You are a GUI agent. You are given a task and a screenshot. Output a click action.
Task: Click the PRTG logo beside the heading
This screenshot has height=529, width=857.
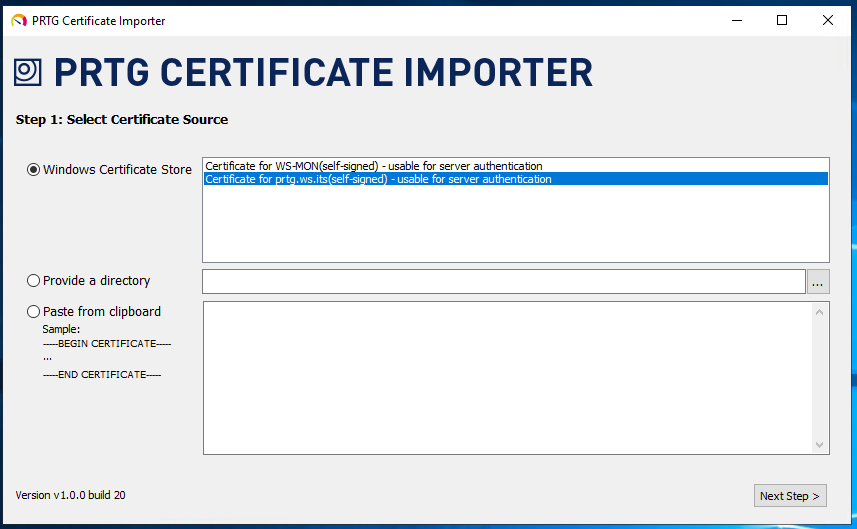click(27, 72)
